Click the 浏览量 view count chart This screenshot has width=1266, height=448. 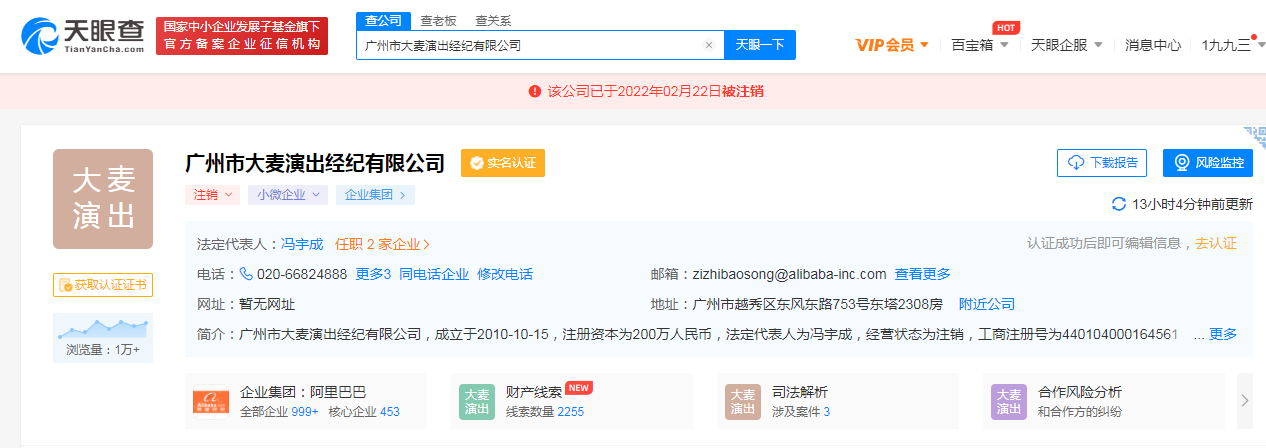[103, 338]
